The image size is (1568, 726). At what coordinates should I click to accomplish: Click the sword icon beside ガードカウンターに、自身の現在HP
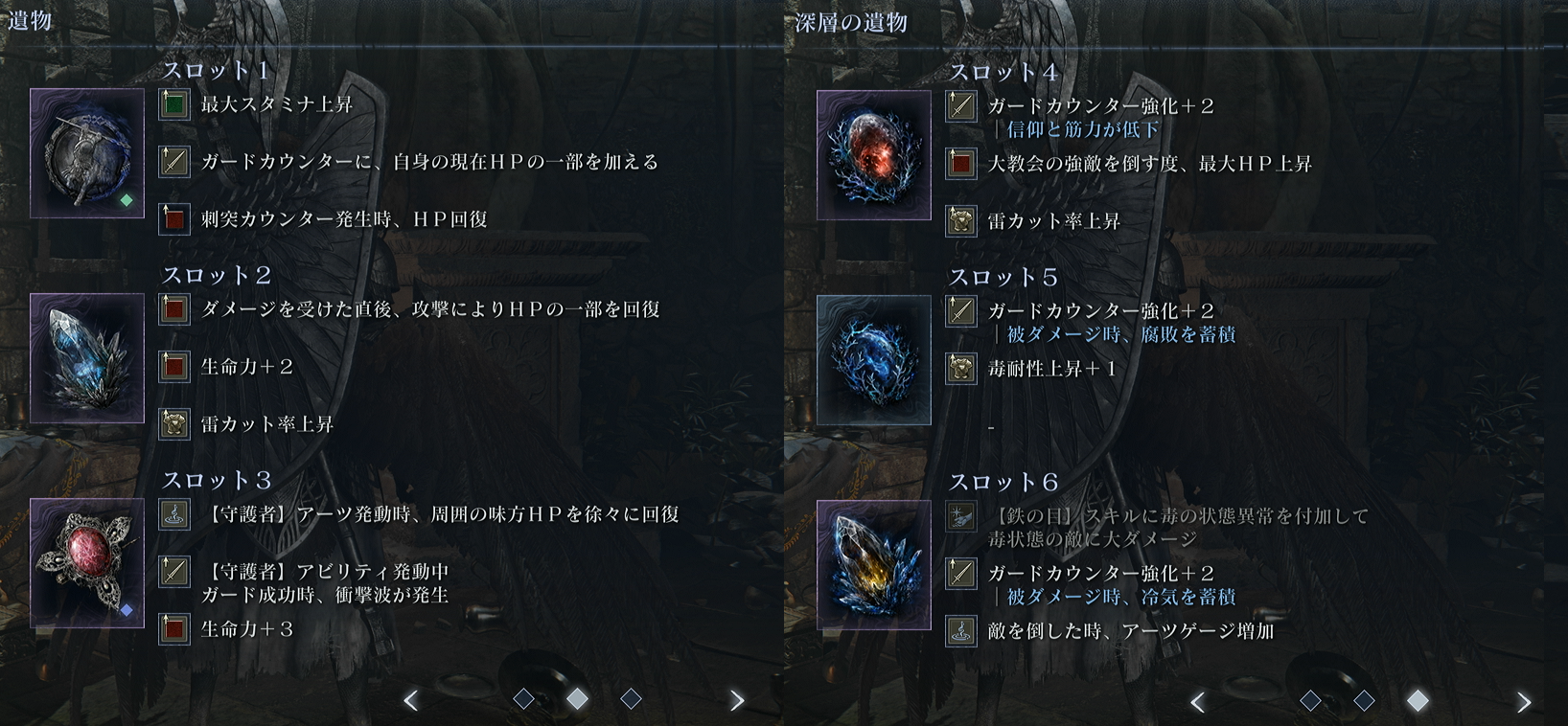(174, 162)
